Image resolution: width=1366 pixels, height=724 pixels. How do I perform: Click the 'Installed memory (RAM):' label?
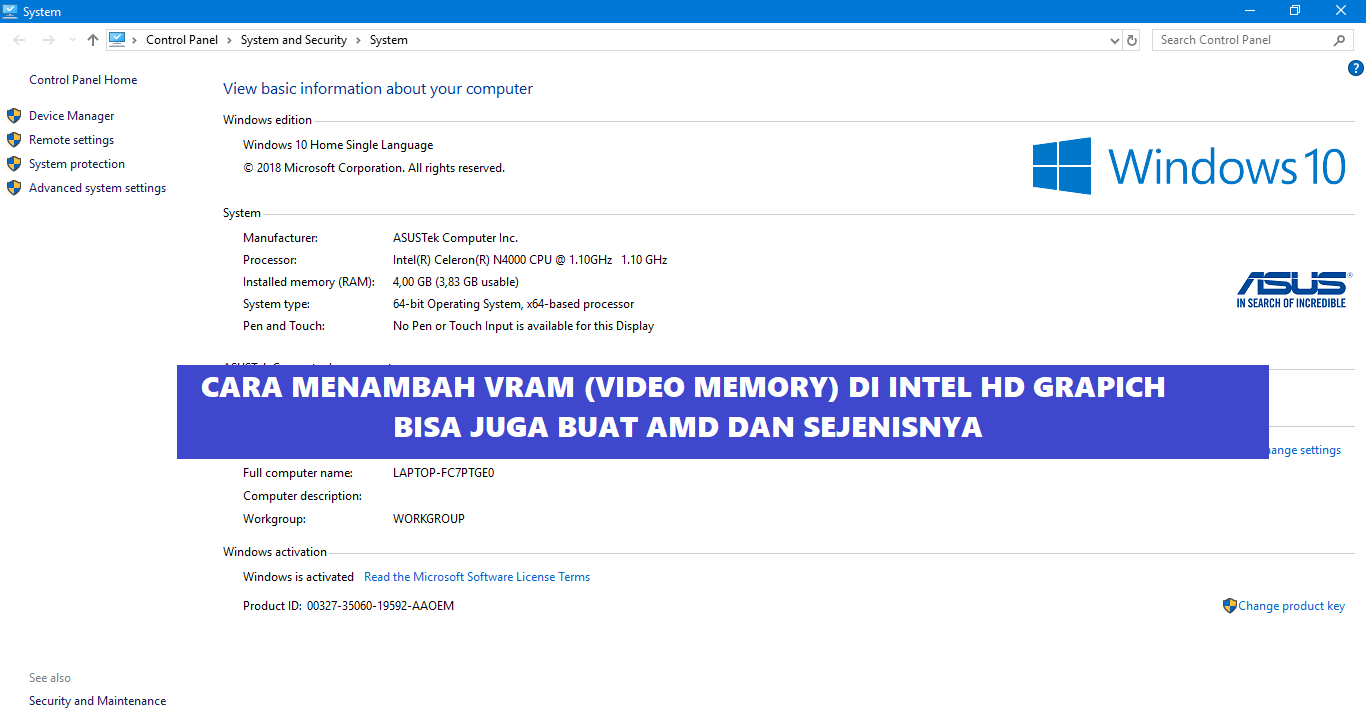tap(309, 282)
